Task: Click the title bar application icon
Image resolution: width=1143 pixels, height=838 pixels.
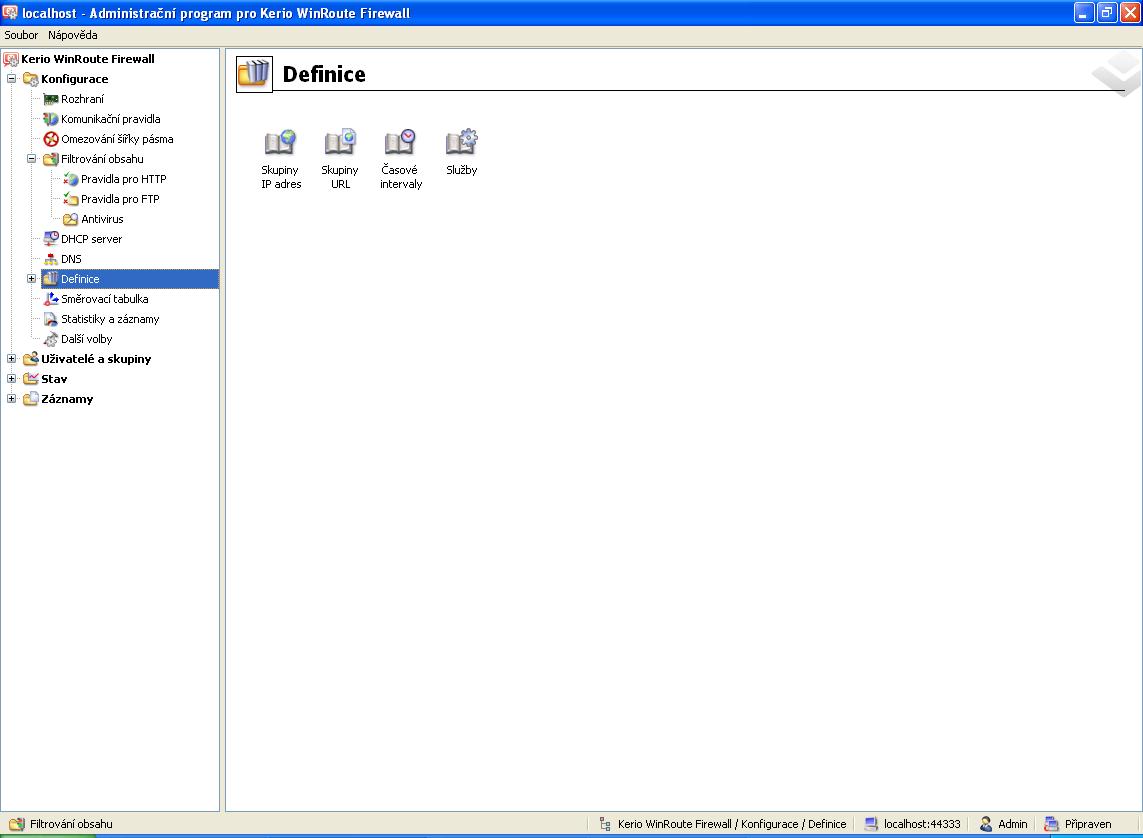Action: tap(10, 12)
